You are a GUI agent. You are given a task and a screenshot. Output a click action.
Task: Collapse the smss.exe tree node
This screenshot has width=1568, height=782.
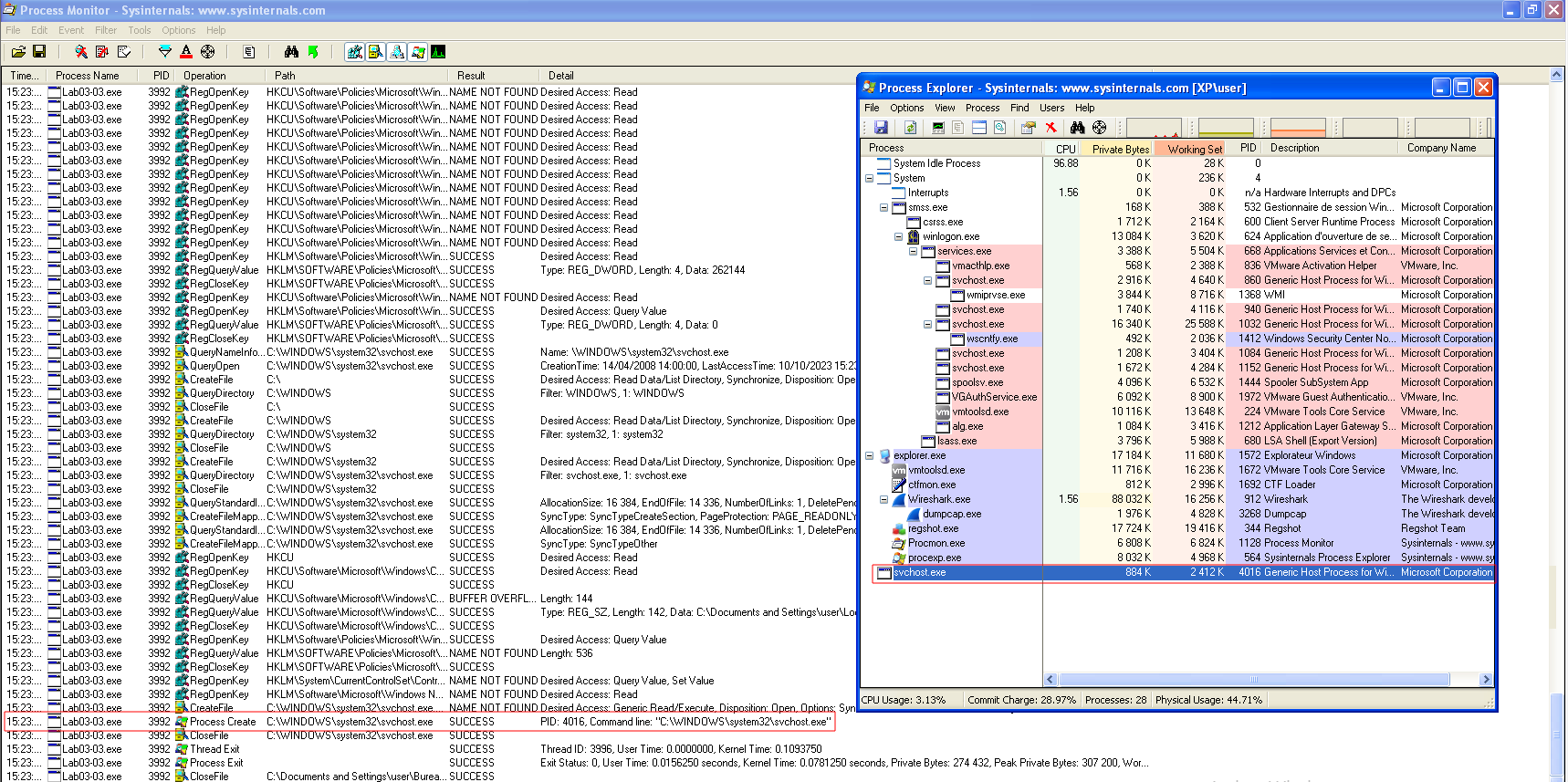883,207
